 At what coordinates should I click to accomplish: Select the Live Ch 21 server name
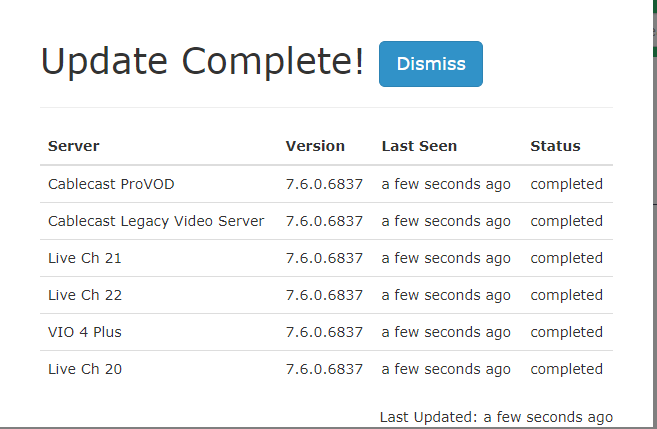point(85,258)
